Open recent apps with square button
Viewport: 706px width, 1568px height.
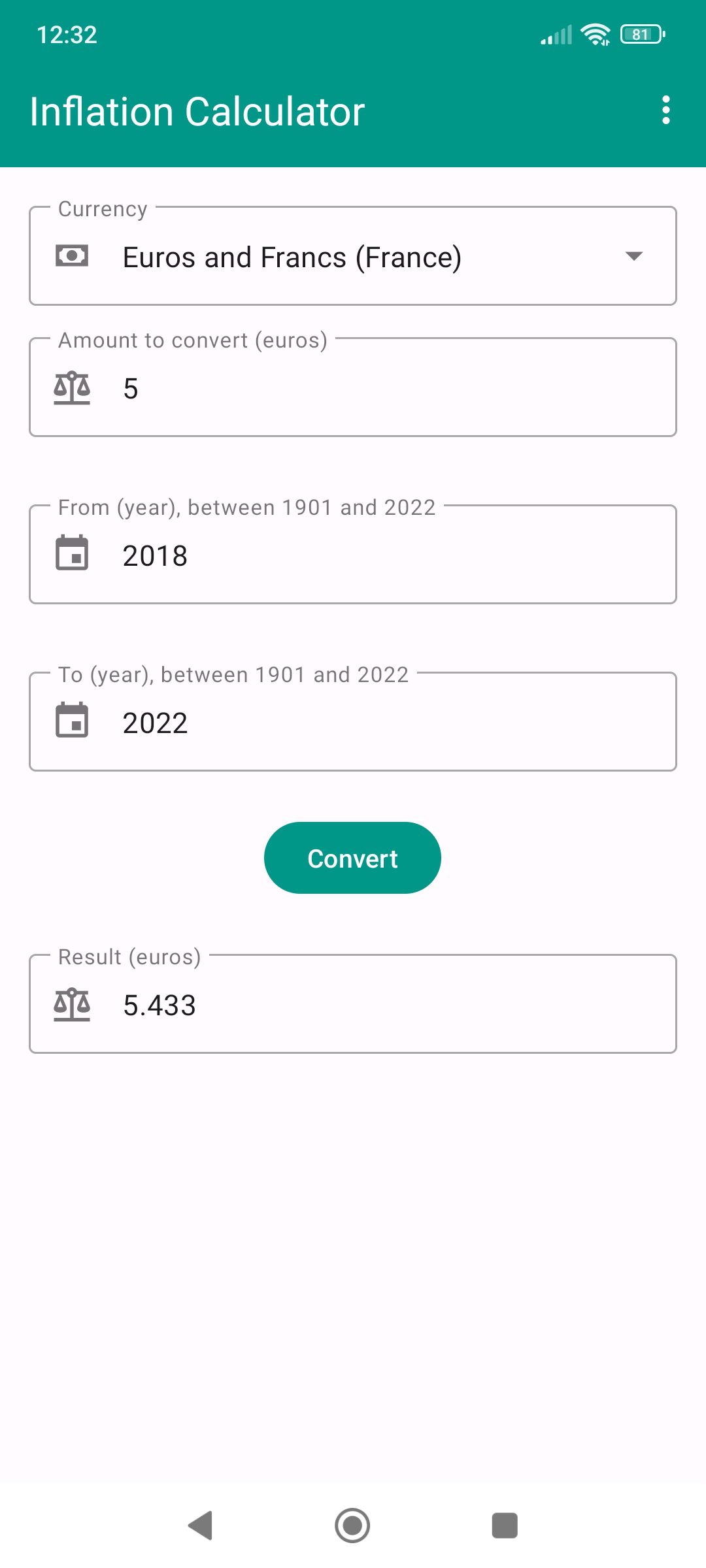click(x=504, y=1526)
